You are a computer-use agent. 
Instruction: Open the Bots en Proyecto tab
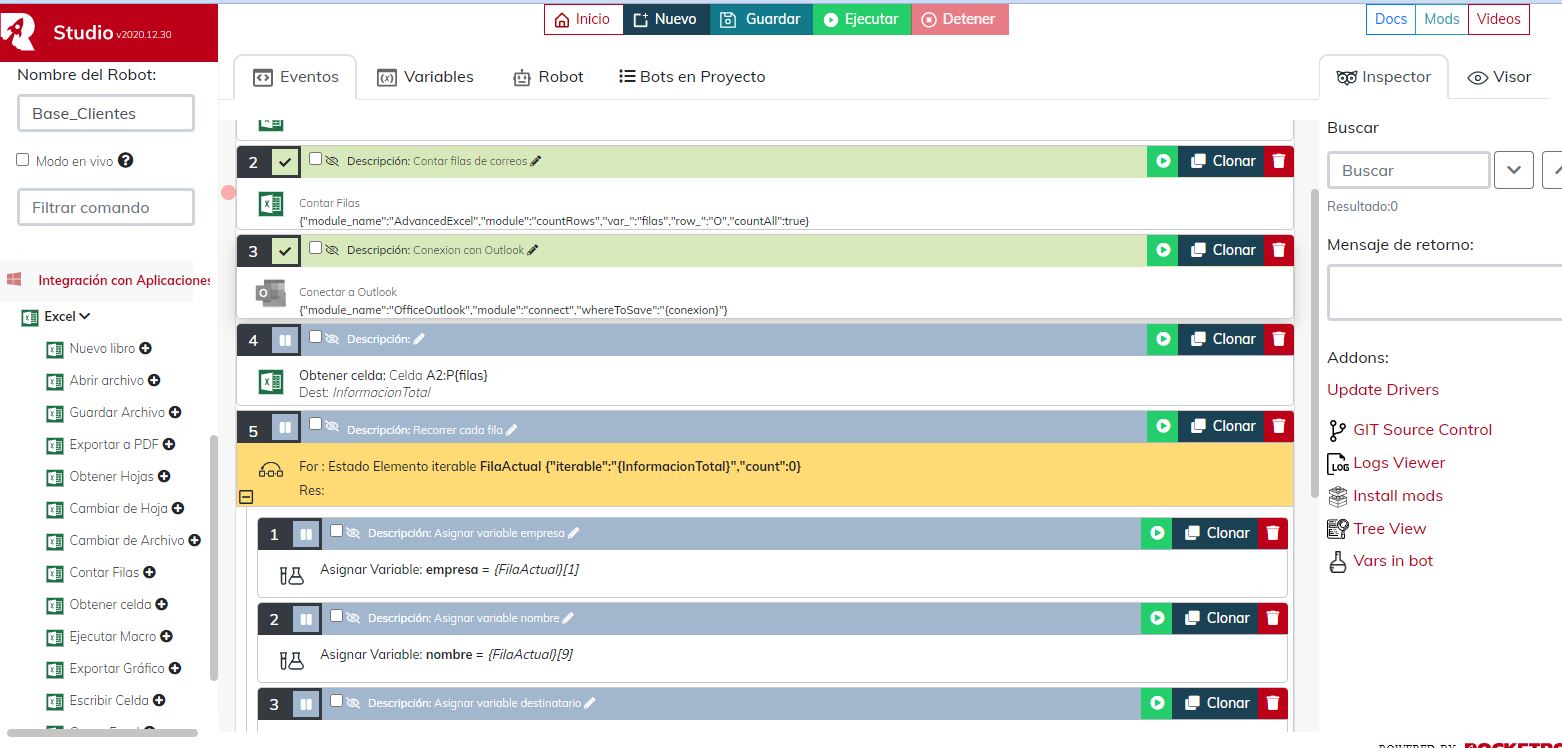tap(692, 77)
